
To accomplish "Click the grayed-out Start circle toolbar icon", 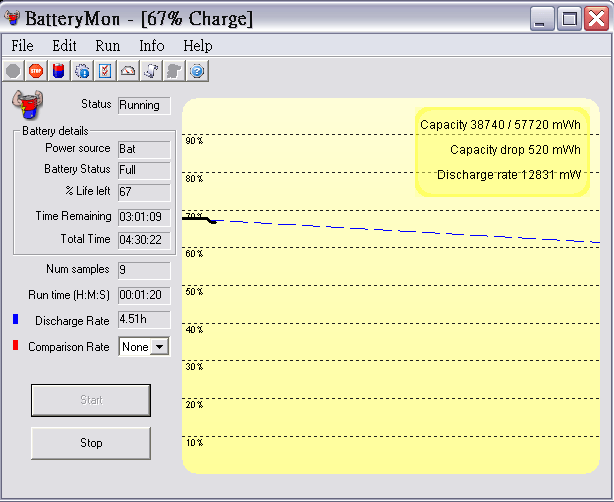I will coord(13,71).
